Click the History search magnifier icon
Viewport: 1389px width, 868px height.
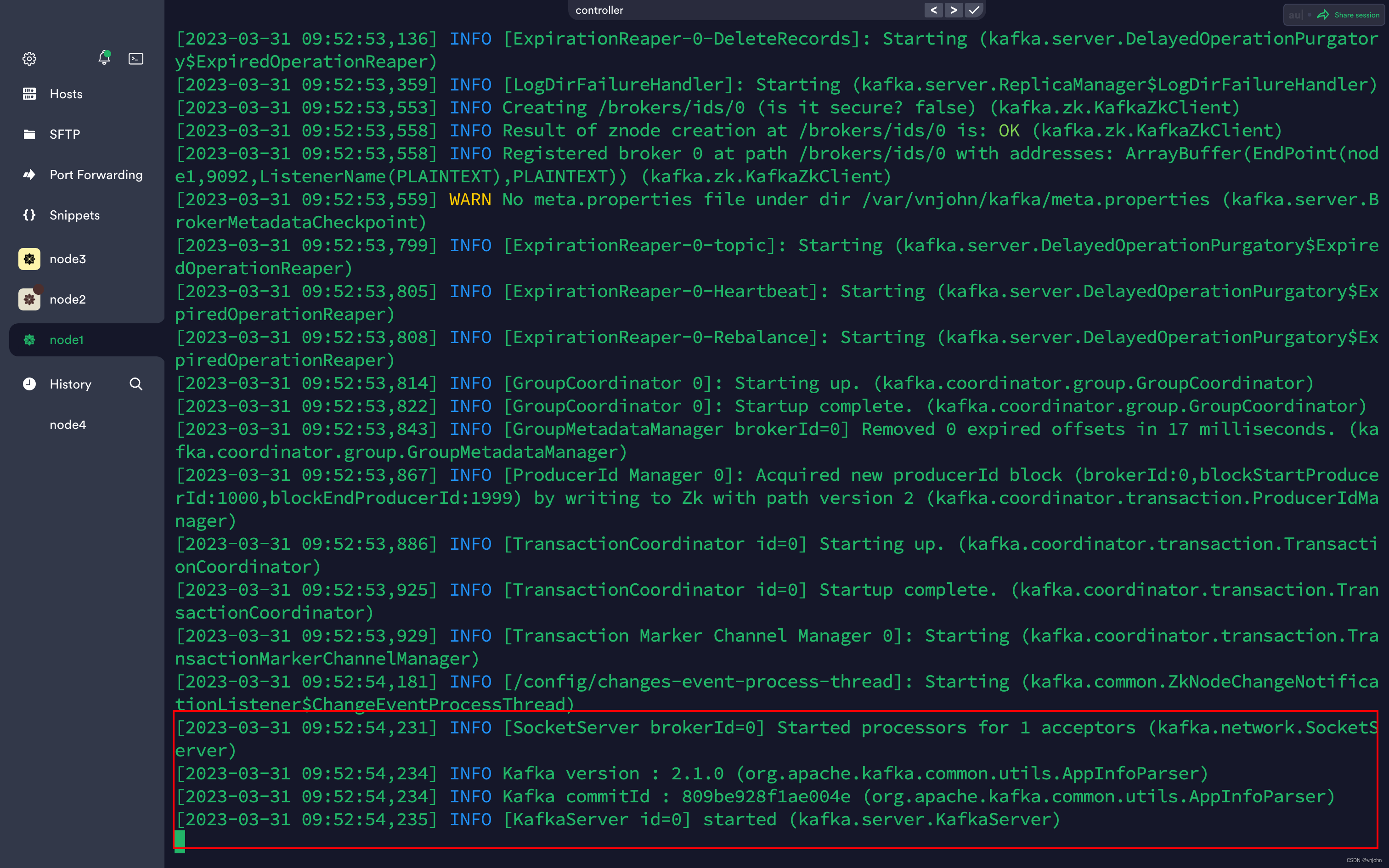pos(136,384)
